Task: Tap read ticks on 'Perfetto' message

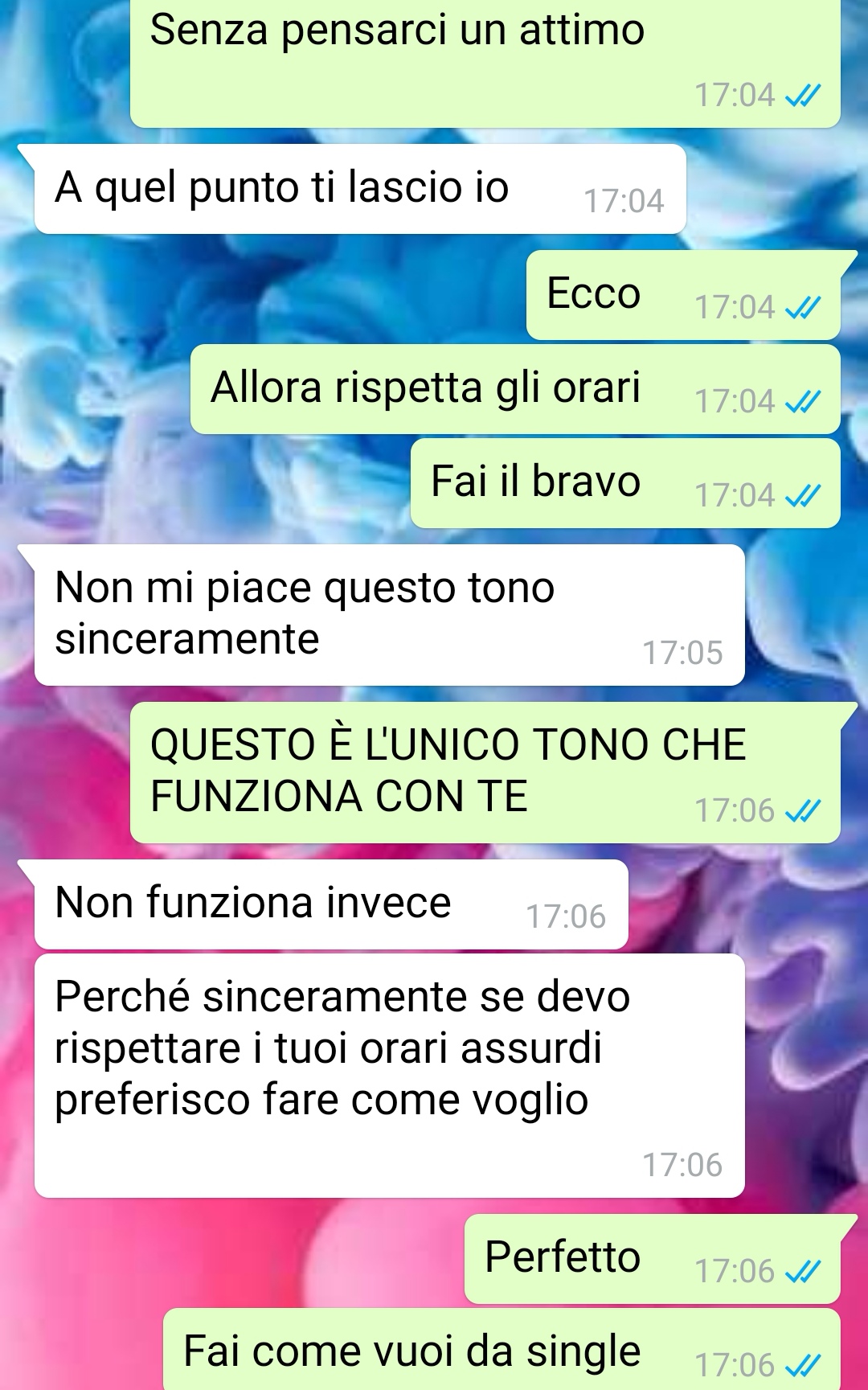Action: 803,1271
